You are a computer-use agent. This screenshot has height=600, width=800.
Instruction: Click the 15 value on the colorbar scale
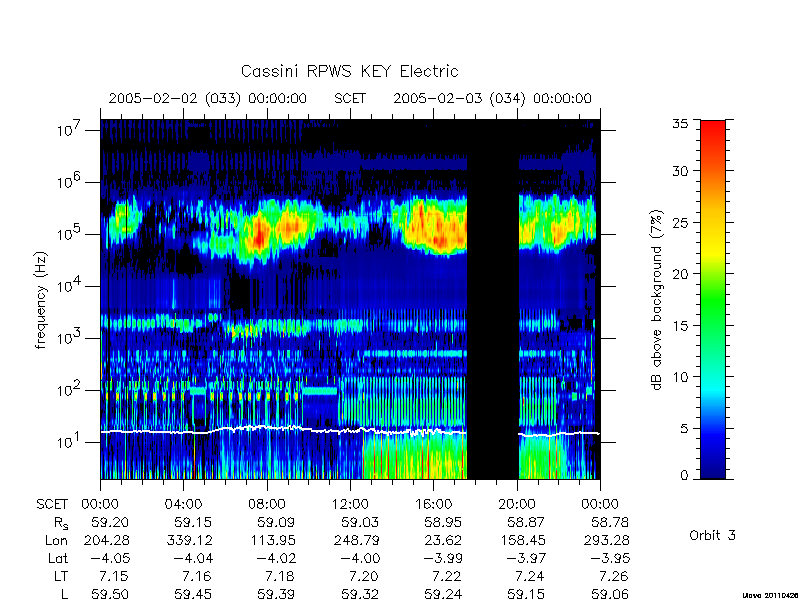coord(681,325)
